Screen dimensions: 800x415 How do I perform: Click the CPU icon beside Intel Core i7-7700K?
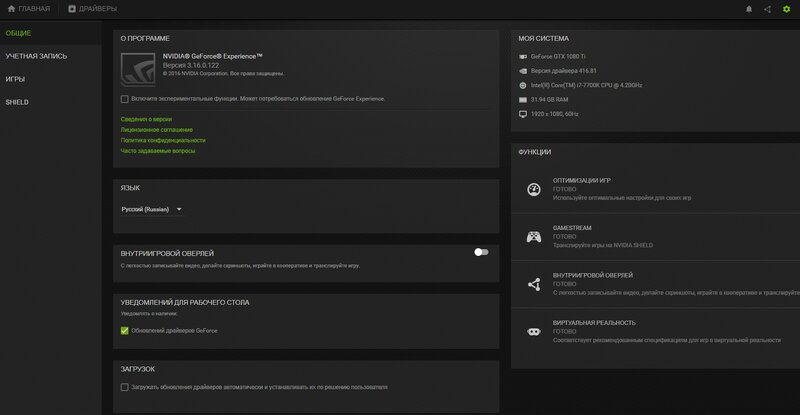point(523,85)
